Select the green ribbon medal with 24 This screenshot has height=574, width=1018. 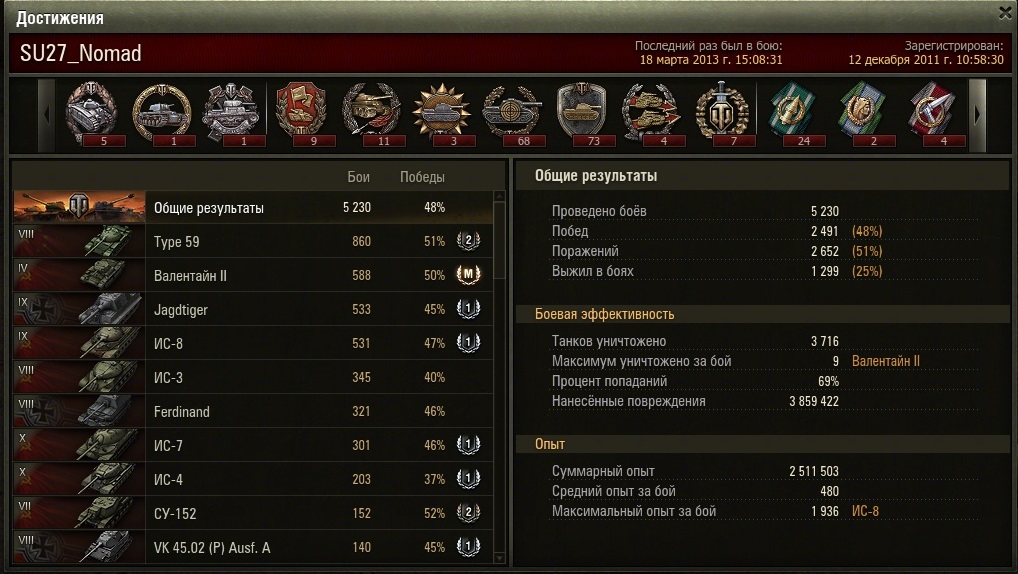coord(793,114)
